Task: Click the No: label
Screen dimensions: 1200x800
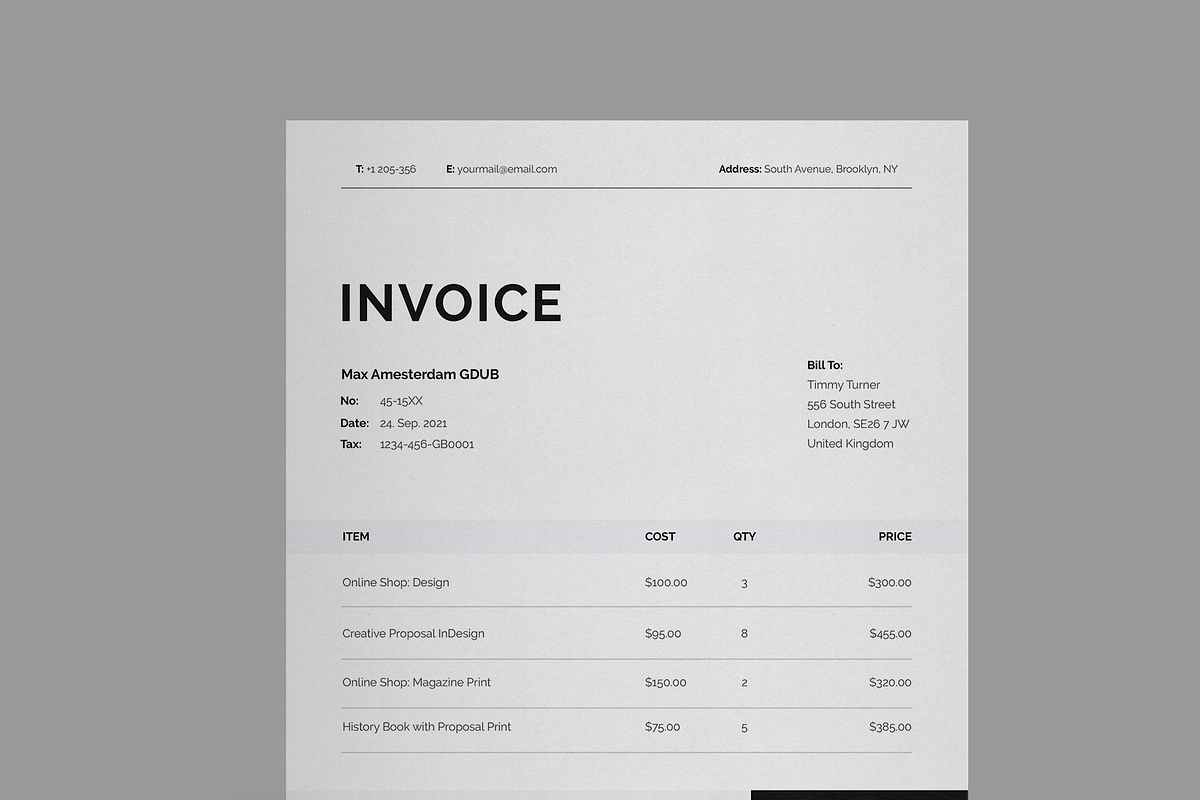Action: 349,401
